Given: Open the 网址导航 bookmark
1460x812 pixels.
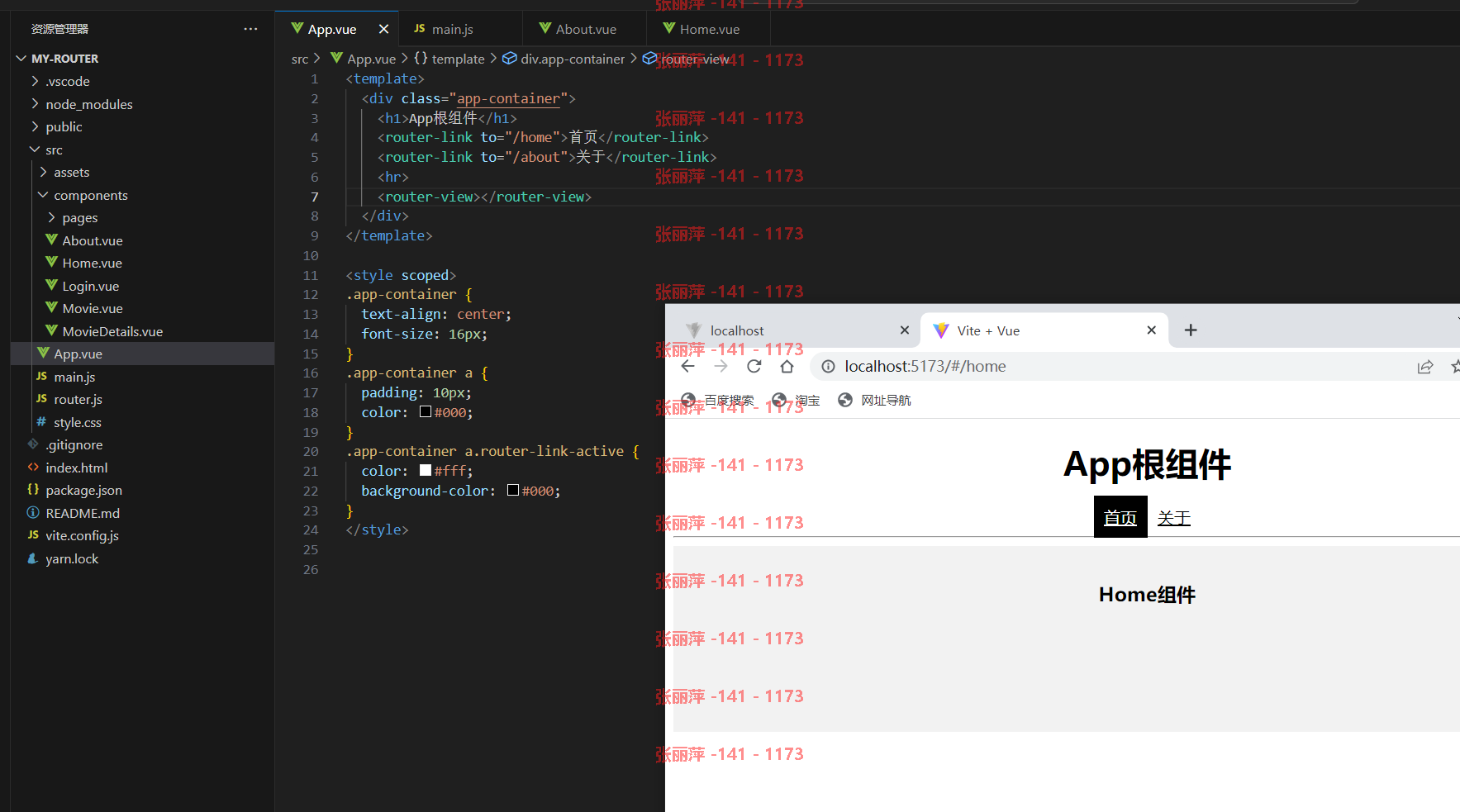Looking at the screenshot, I should click(874, 401).
